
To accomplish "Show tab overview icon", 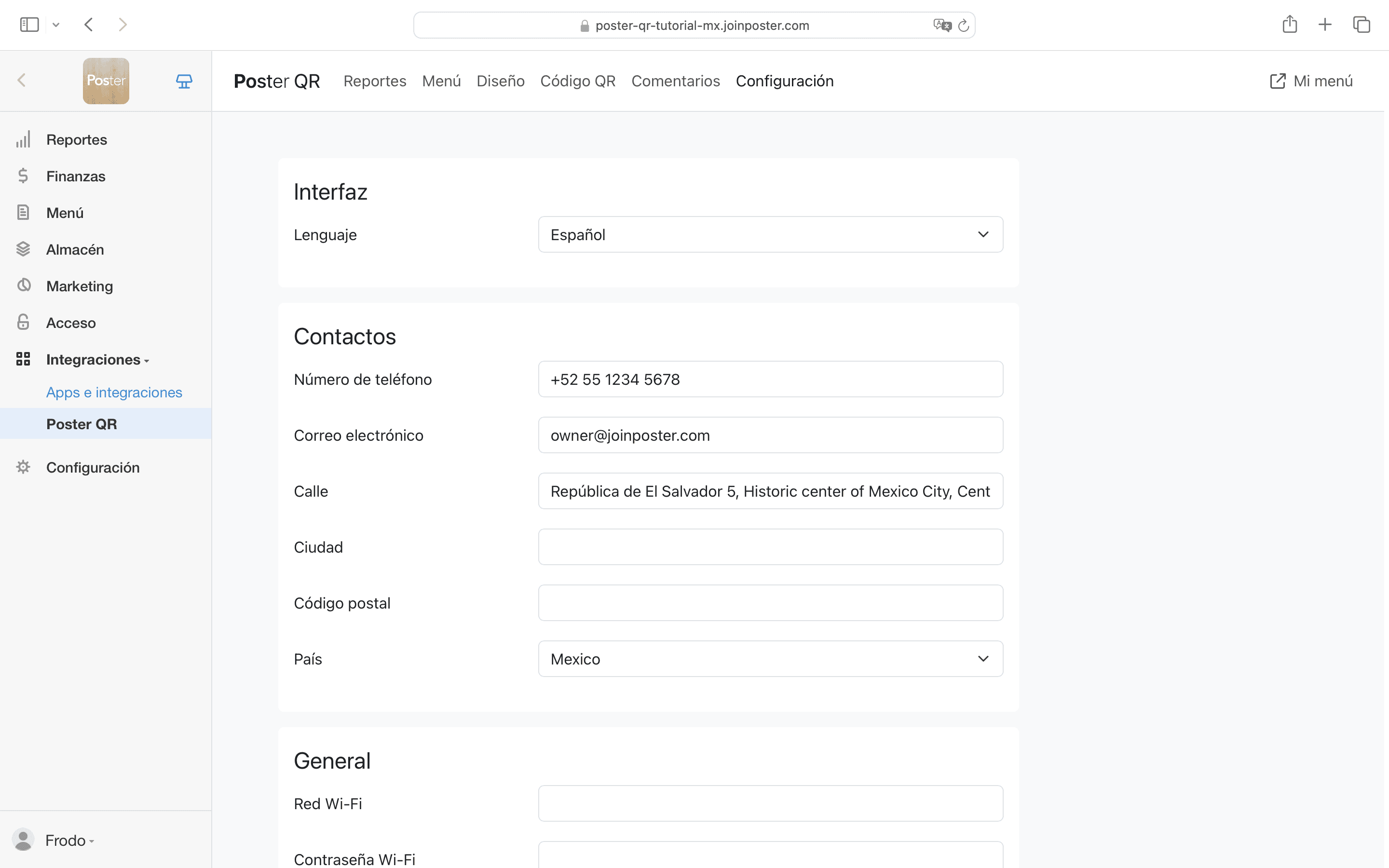I will point(1362,25).
